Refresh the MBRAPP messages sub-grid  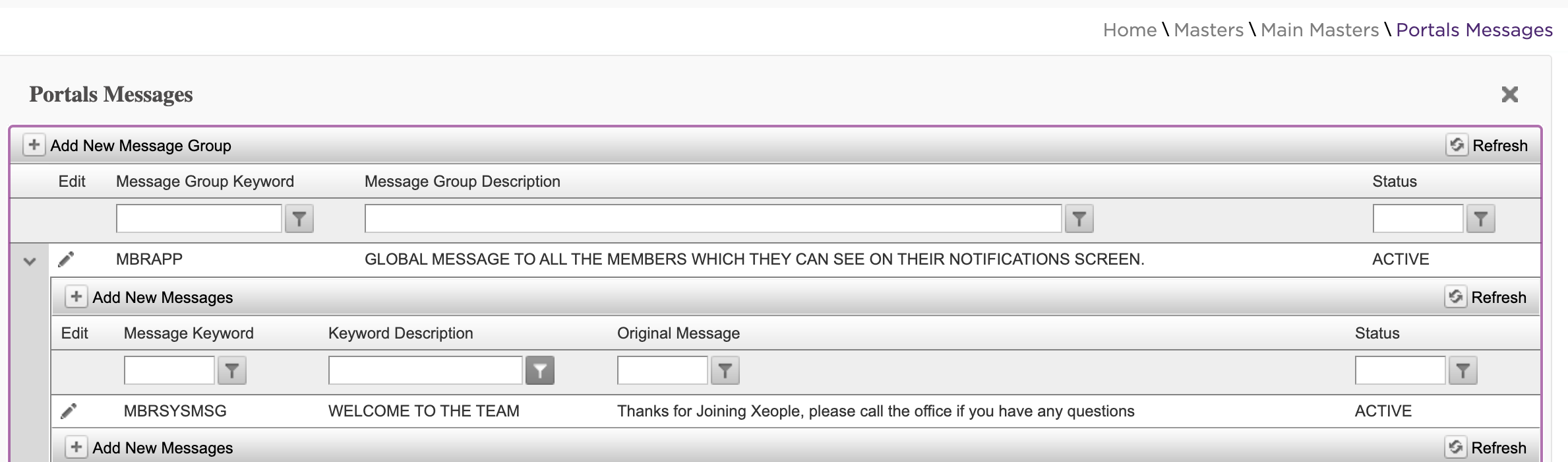pos(1486,297)
